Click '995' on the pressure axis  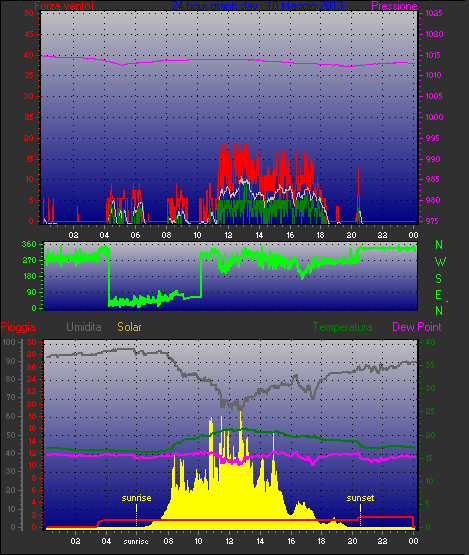pos(432,138)
